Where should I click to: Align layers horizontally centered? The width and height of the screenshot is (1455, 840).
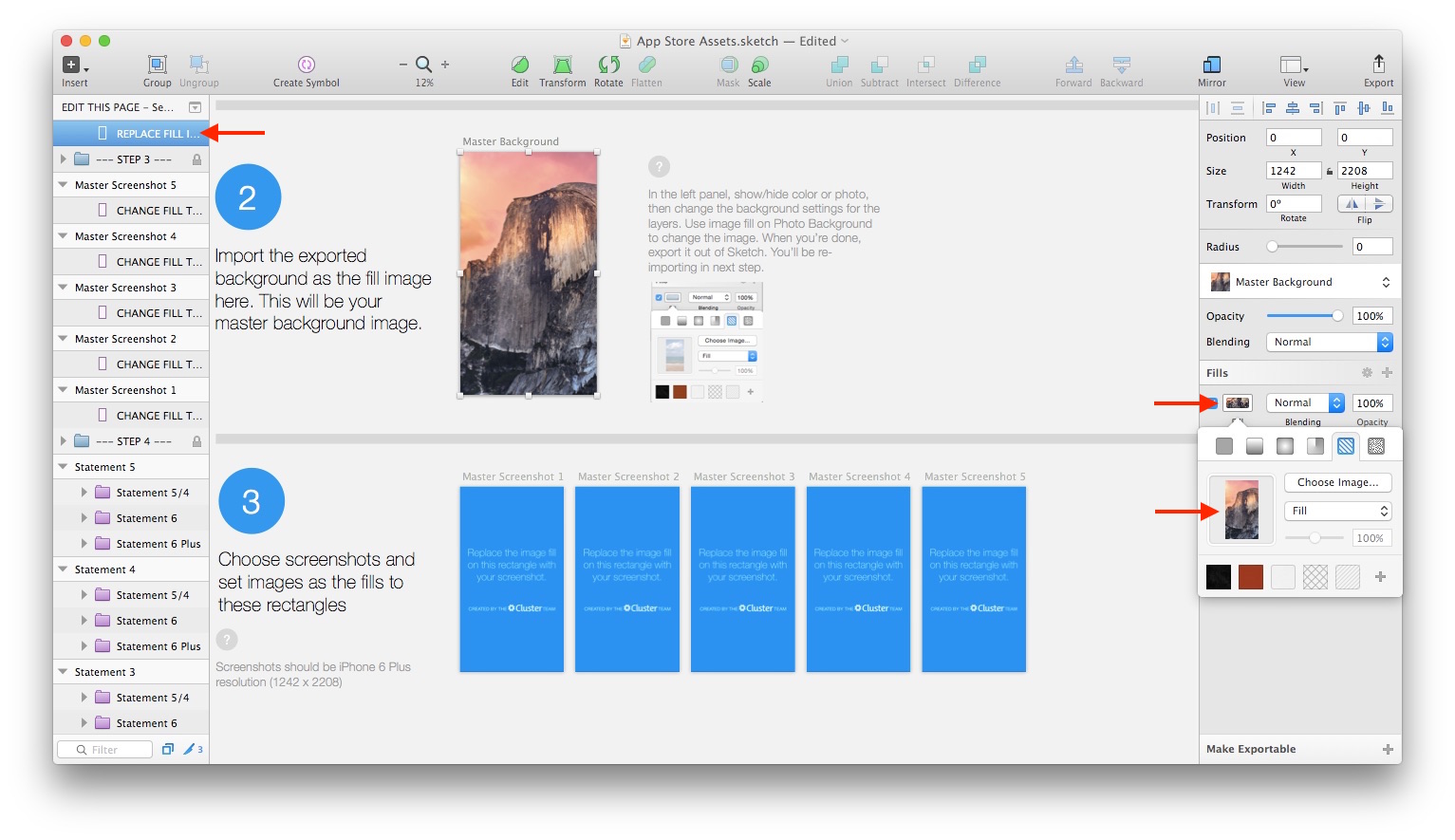[x=1292, y=108]
